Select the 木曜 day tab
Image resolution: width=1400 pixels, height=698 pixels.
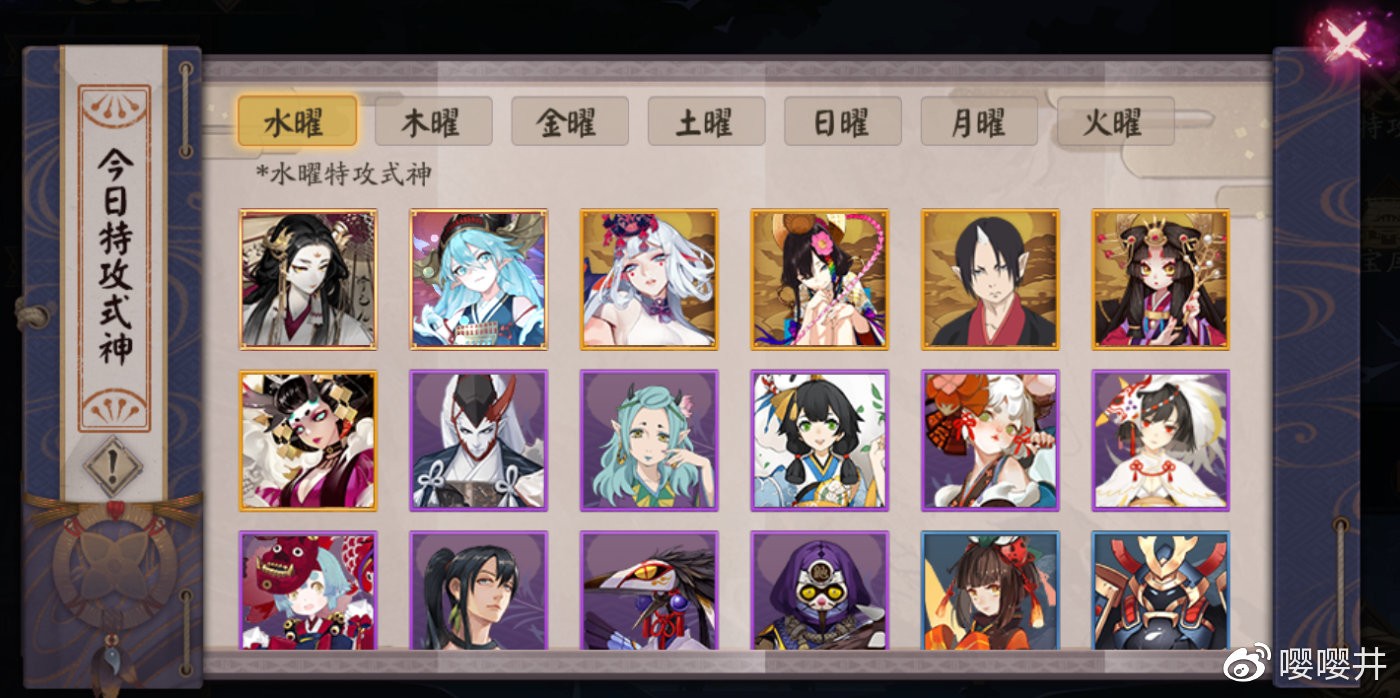pos(433,121)
